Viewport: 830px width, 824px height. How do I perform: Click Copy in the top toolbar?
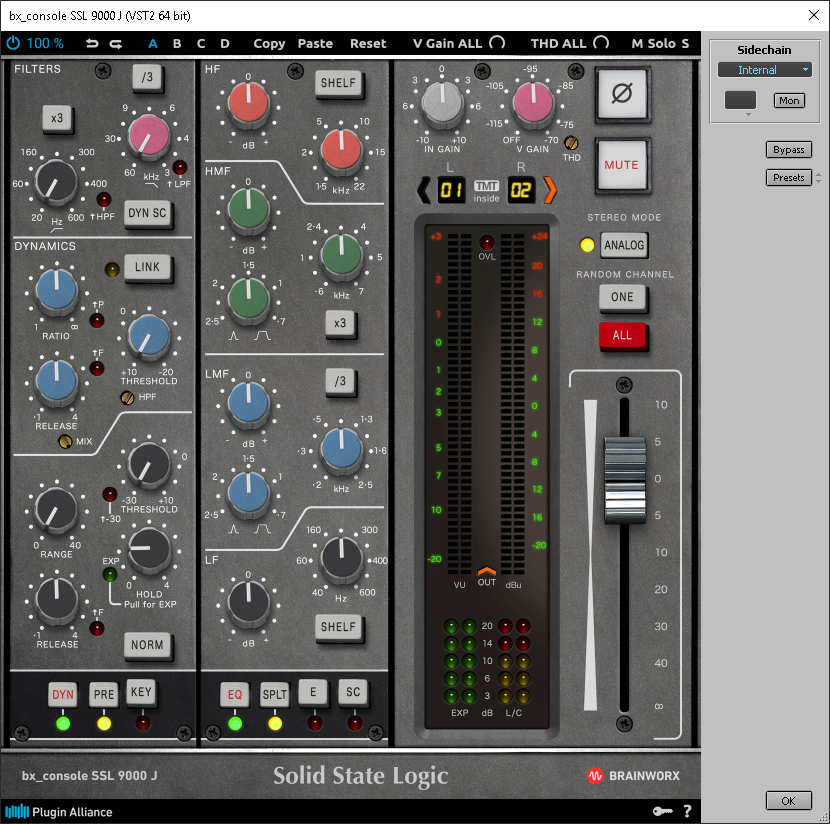[x=269, y=43]
